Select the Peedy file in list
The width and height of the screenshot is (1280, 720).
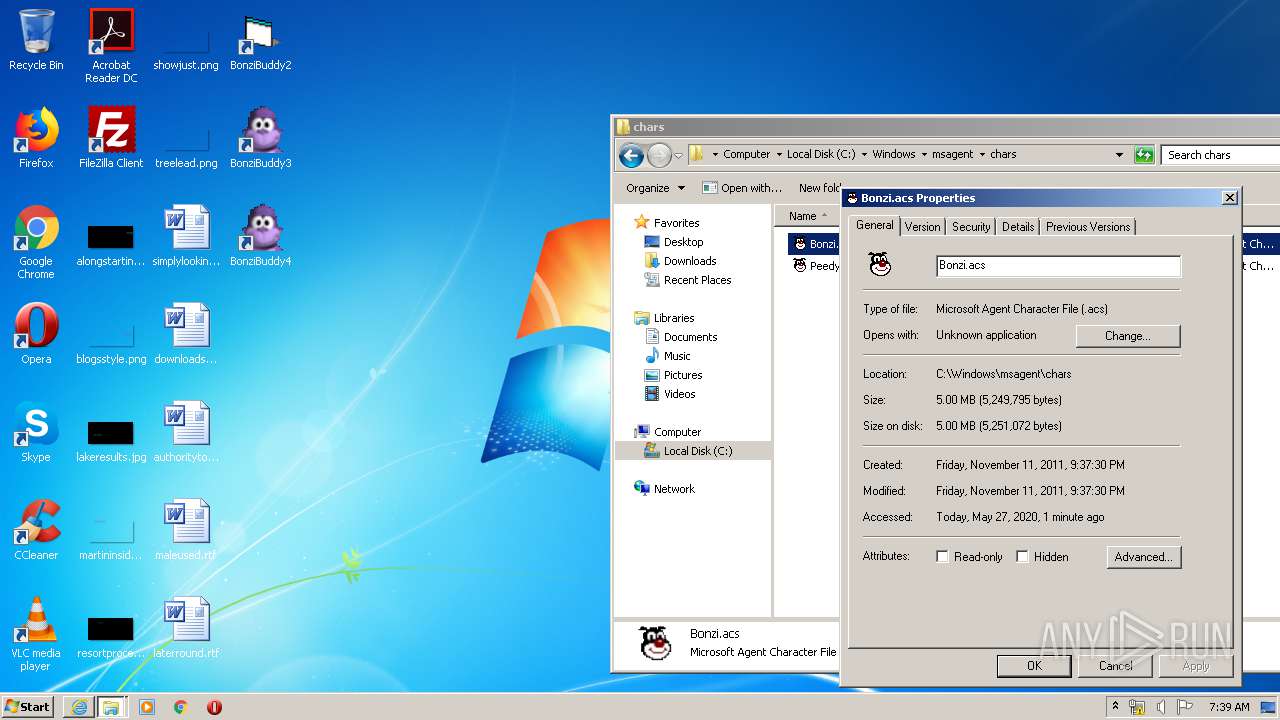click(816, 266)
